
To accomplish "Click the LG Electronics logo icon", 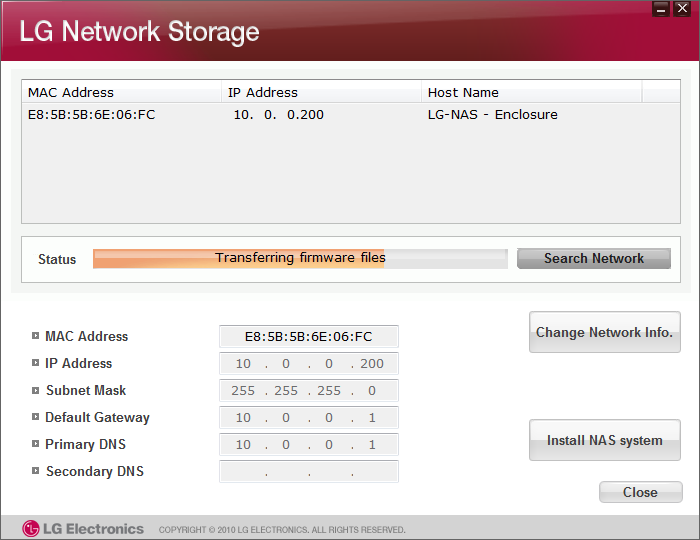I will [x=31, y=529].
